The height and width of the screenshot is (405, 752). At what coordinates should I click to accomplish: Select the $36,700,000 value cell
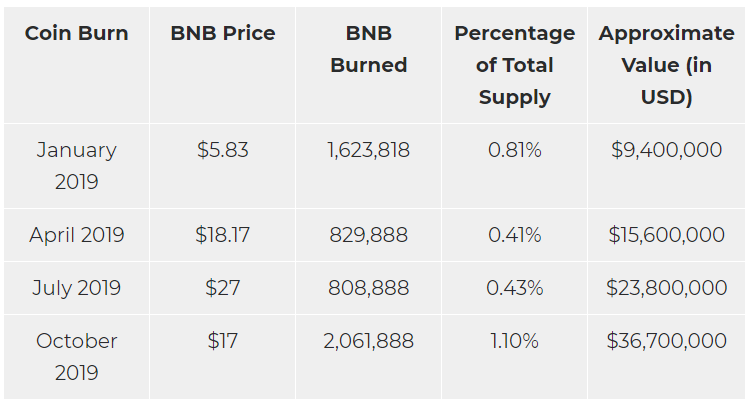pos(667,341)
